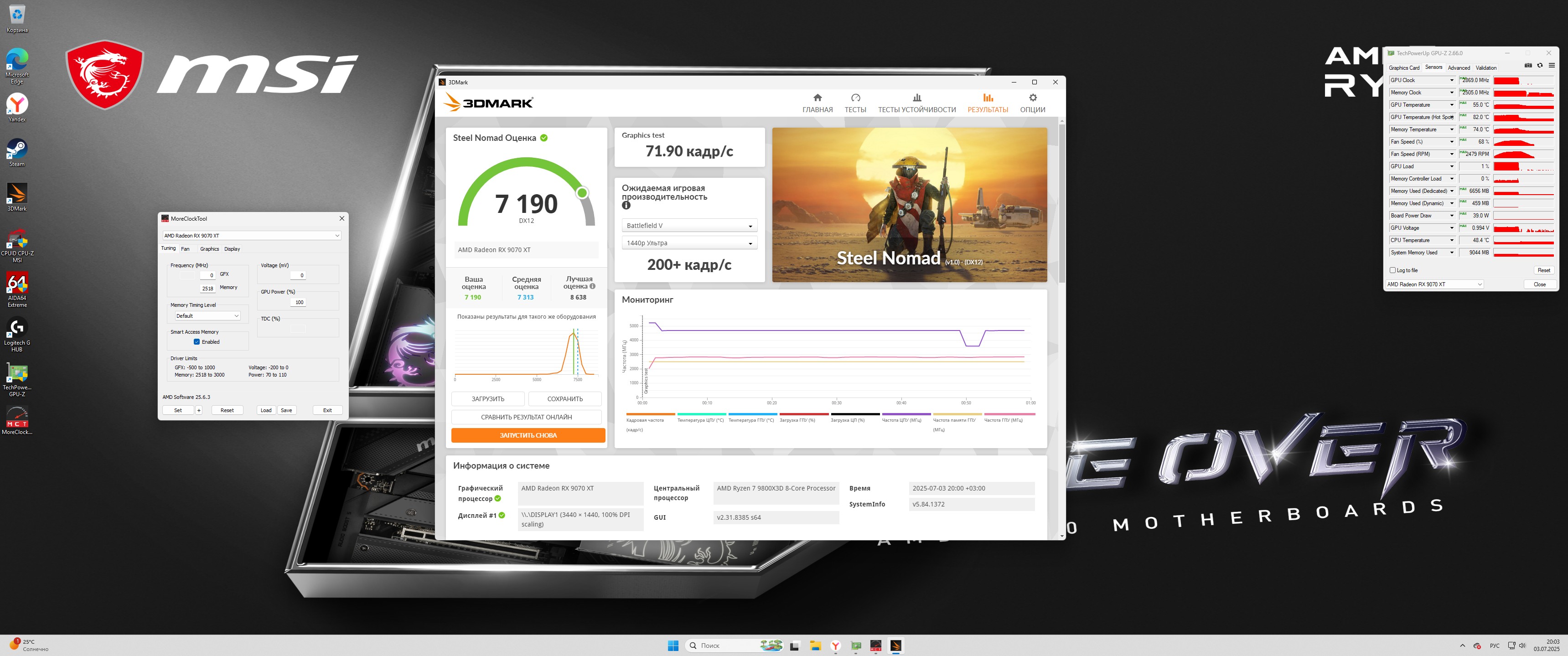Open MoreClockTool Fan tab
Viewport: 1568px width, 656px height.
185,249
